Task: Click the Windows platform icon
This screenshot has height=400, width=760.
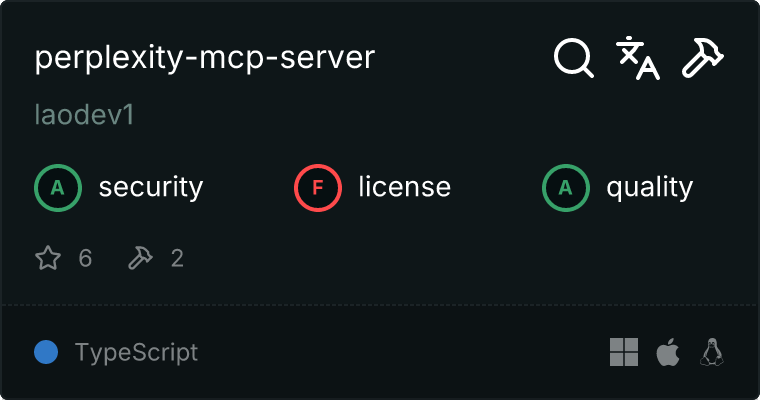Action: [x=624, y=352]
